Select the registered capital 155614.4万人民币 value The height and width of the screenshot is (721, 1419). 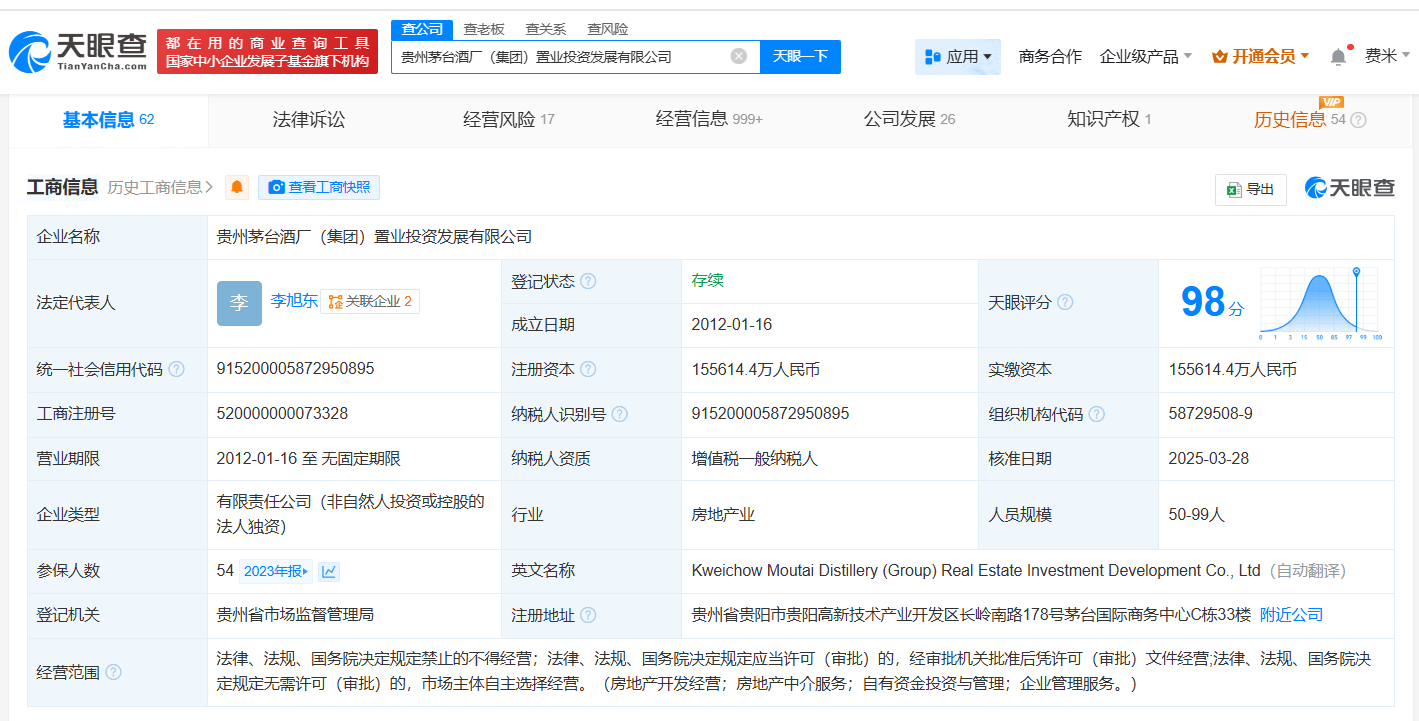click(x=756, y=369)
